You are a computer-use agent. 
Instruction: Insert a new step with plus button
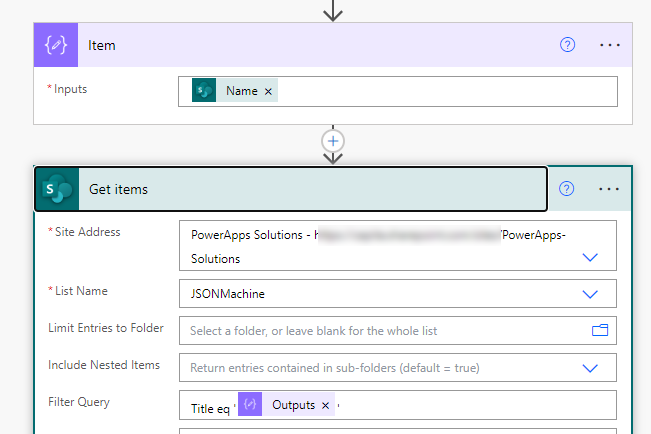click(x=333, y=141)
